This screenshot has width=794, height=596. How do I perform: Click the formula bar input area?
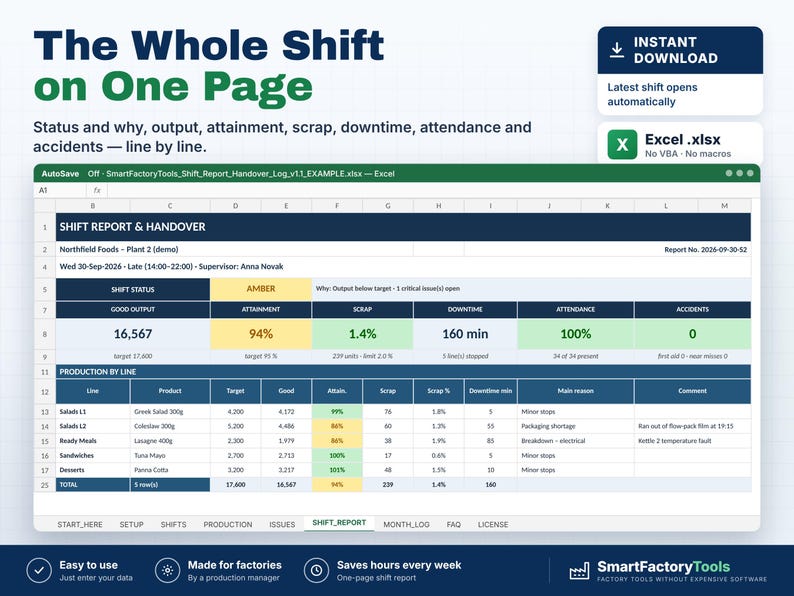pos(433,190)
